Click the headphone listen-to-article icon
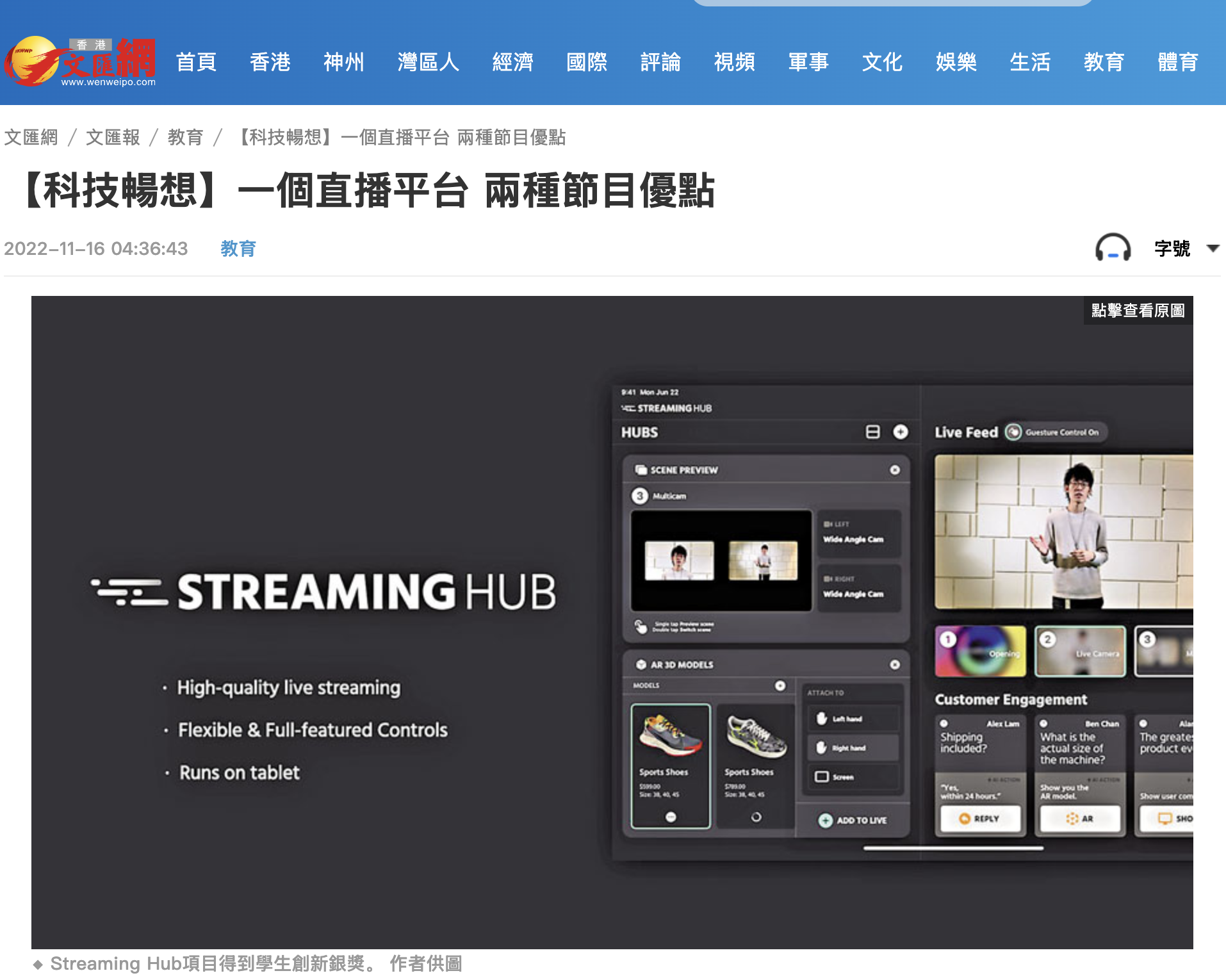Viewport: 1226px width, 980px height. point(1113,248)
